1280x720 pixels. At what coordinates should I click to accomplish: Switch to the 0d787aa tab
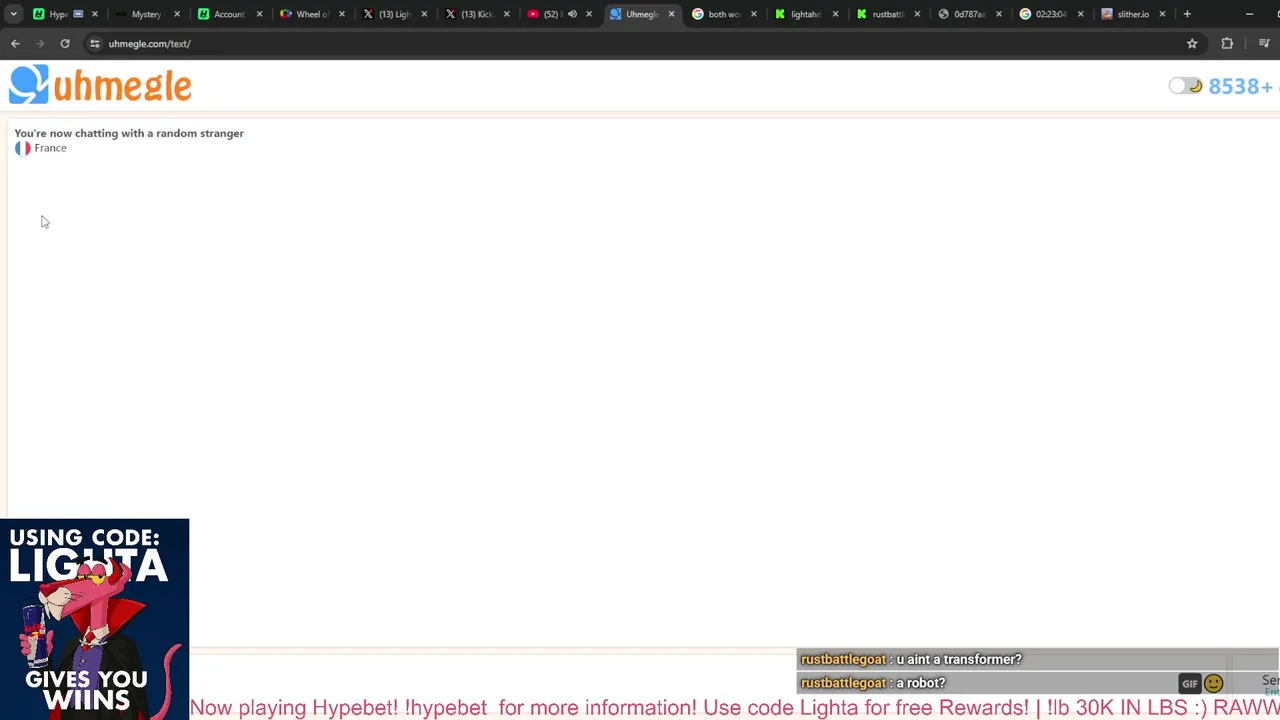pyautogui.click(x=968, y=14)
